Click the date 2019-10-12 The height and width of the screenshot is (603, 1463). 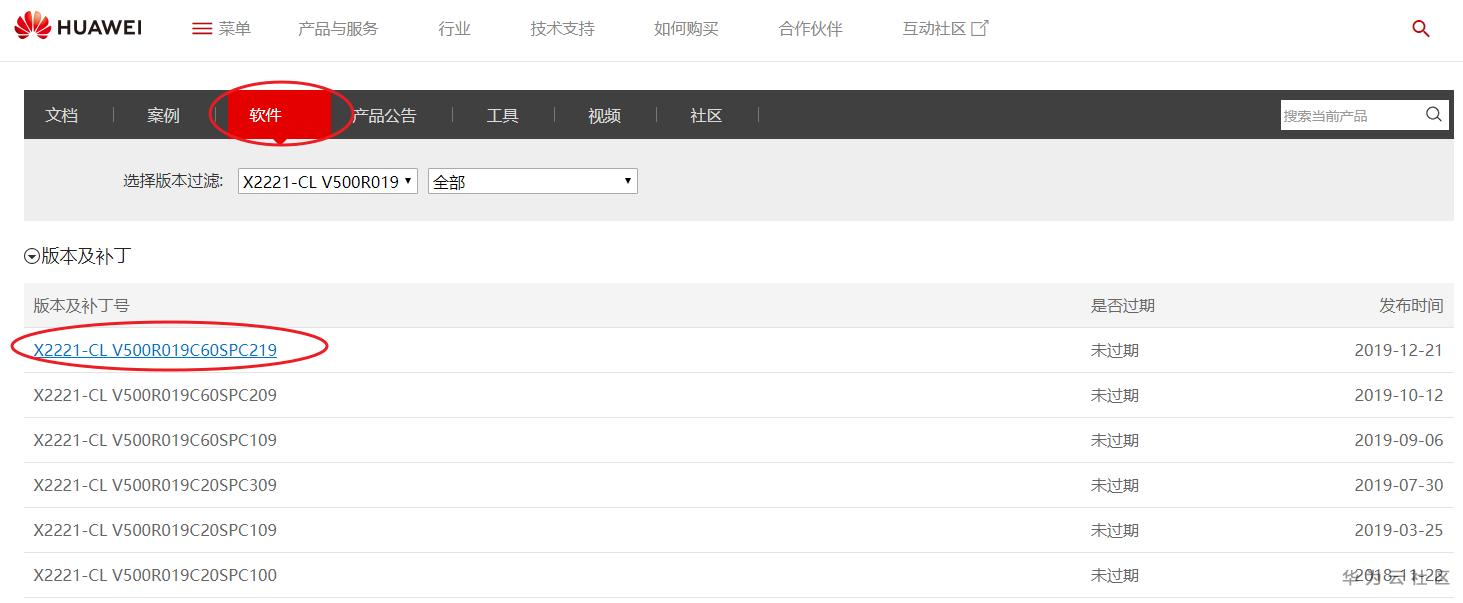1399,395
